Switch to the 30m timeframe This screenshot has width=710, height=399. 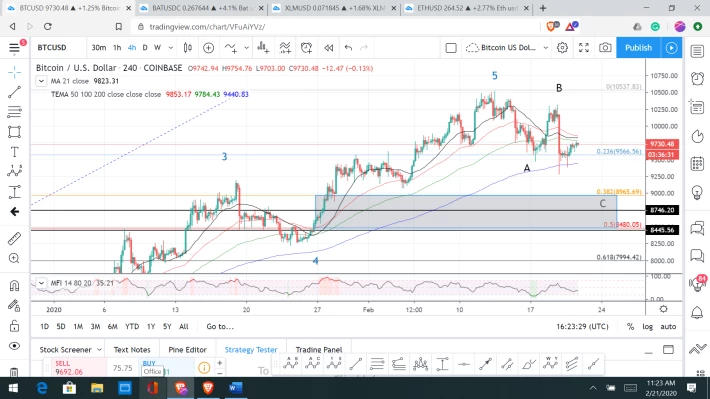(98, 48)
